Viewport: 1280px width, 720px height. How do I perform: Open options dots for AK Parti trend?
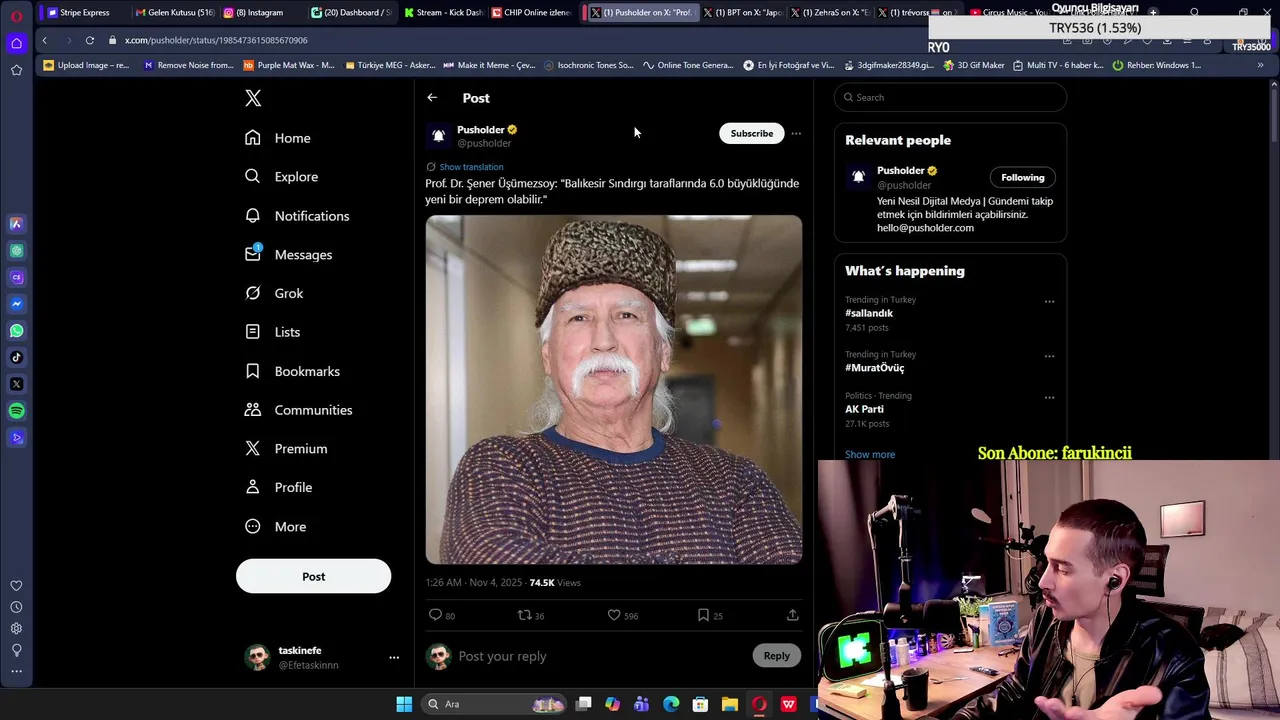pos(1049,397)
